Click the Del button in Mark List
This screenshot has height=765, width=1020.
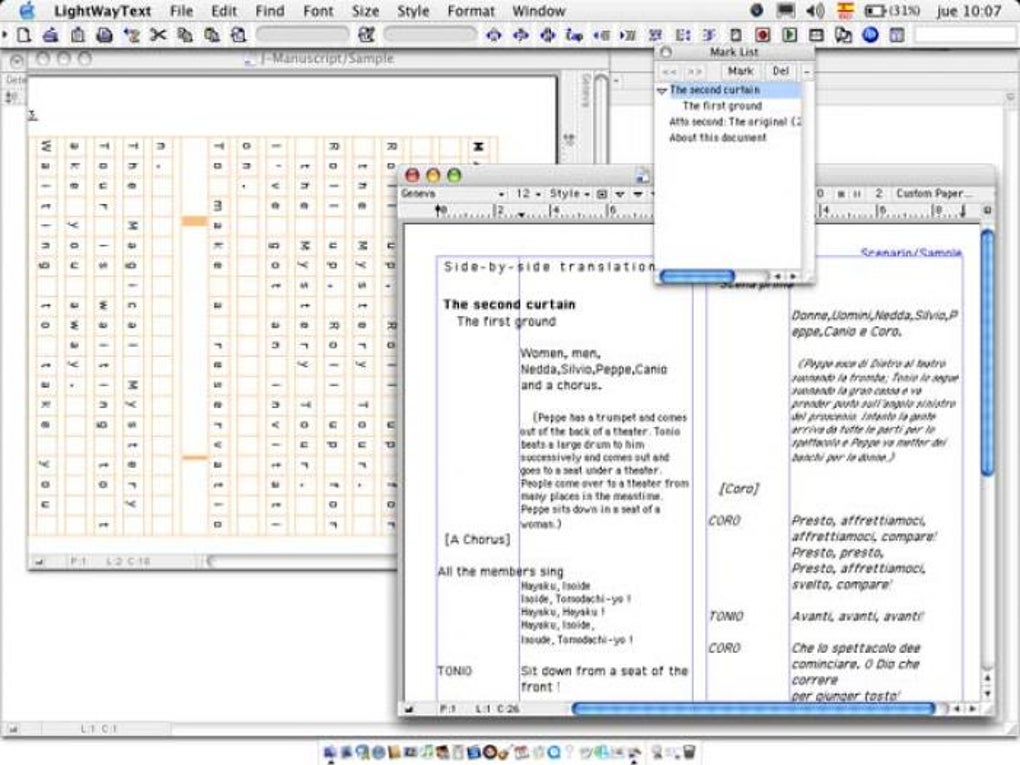coord(780,72)
